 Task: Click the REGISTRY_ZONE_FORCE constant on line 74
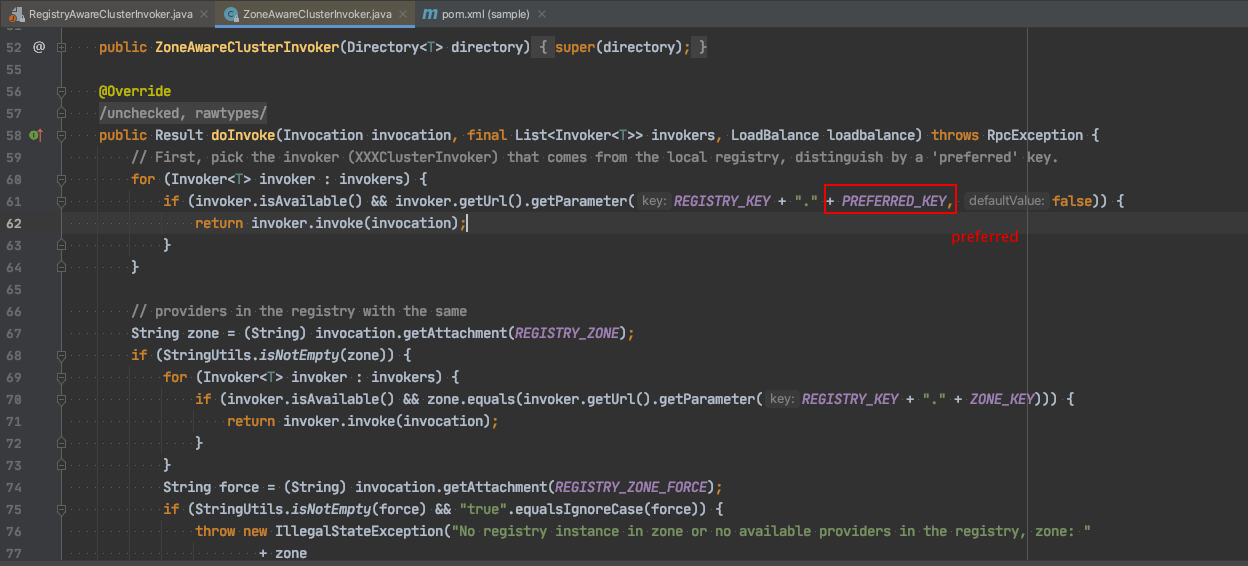click(x=636, y=487)
